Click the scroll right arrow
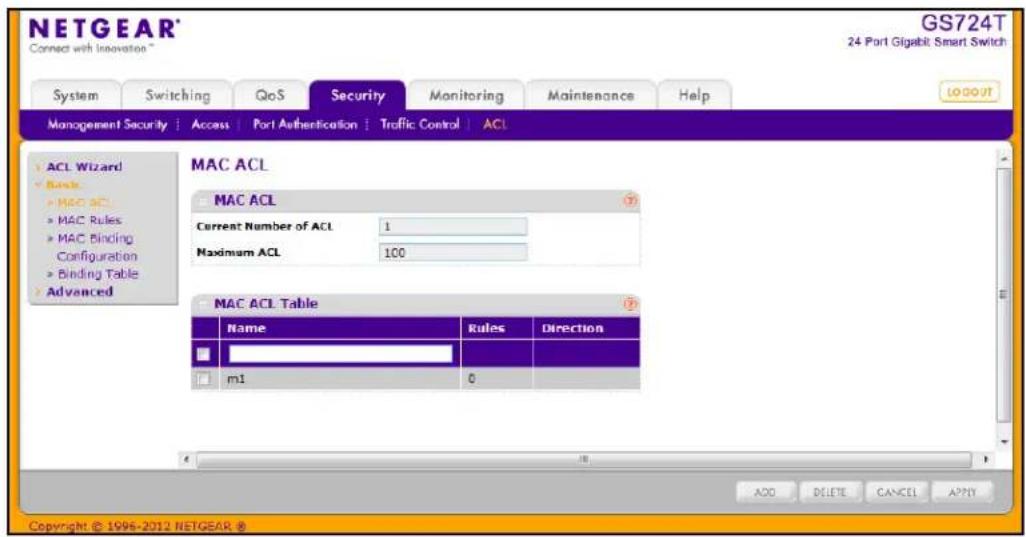The height and width of the screenshot is (537, 1026). [985, 460]
